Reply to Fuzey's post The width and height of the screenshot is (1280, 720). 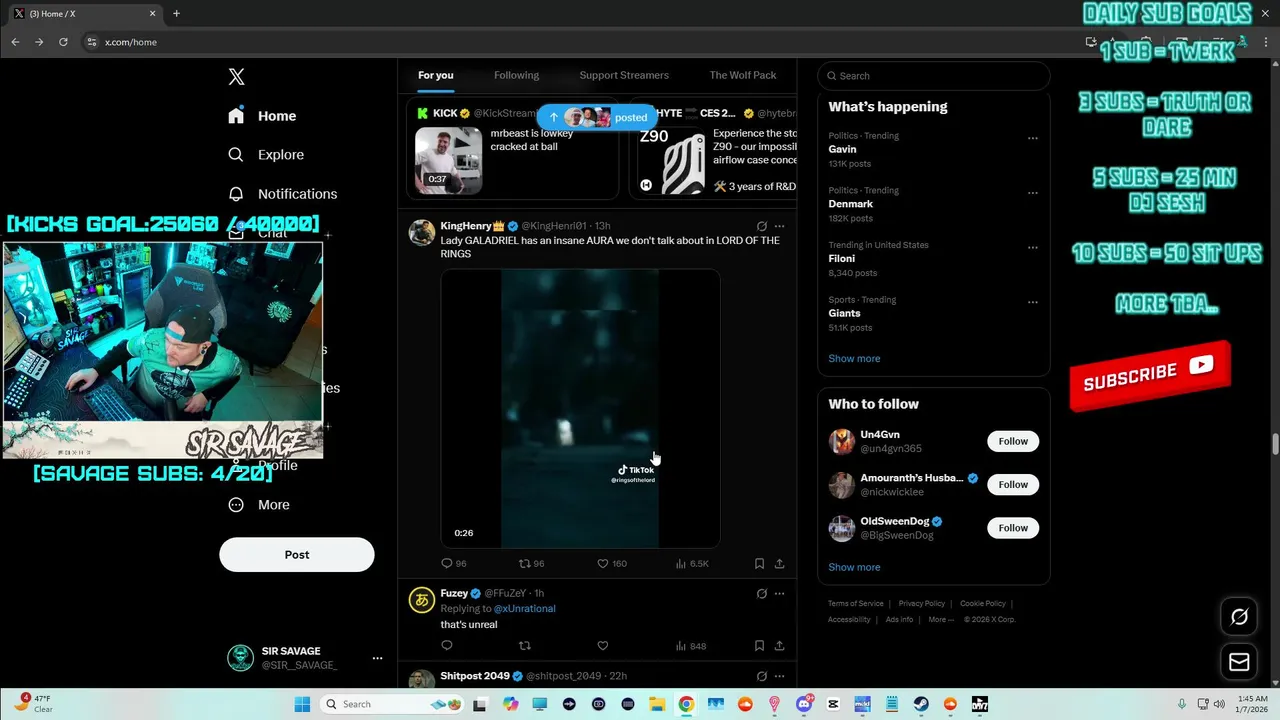coord(447,646)
